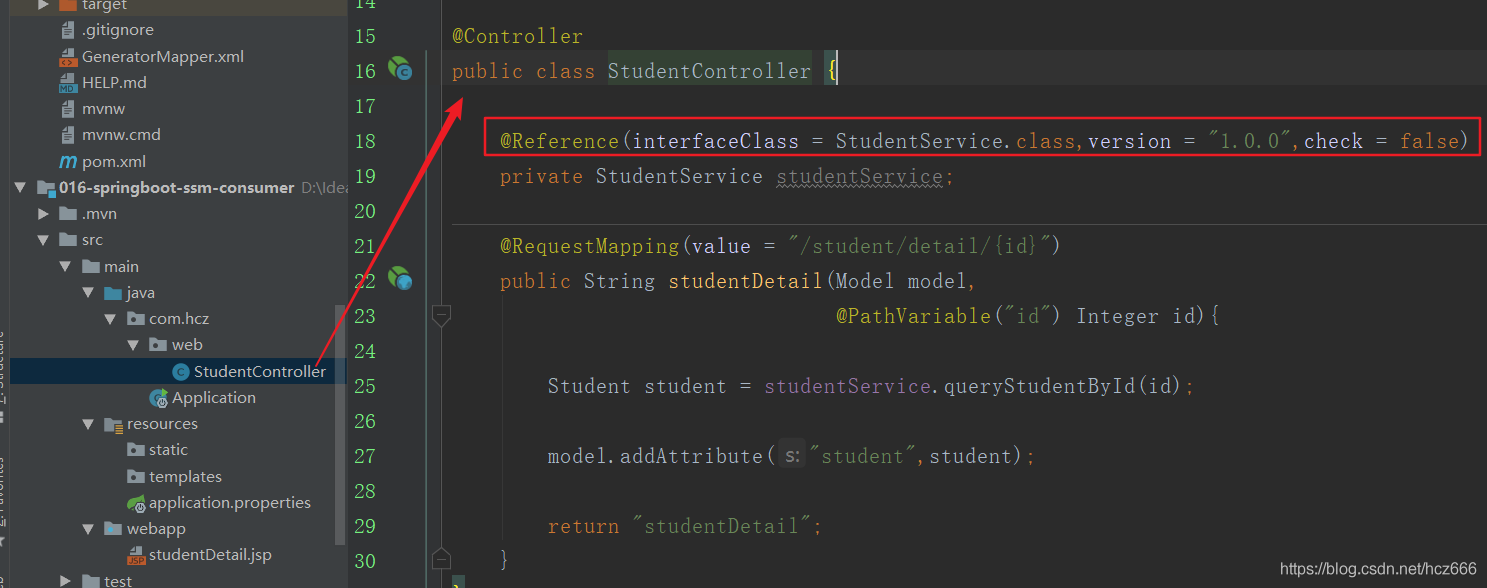Select StudentController in the project tree
The height and width of the screenshot is (588, 1487).
coord(259,371)
